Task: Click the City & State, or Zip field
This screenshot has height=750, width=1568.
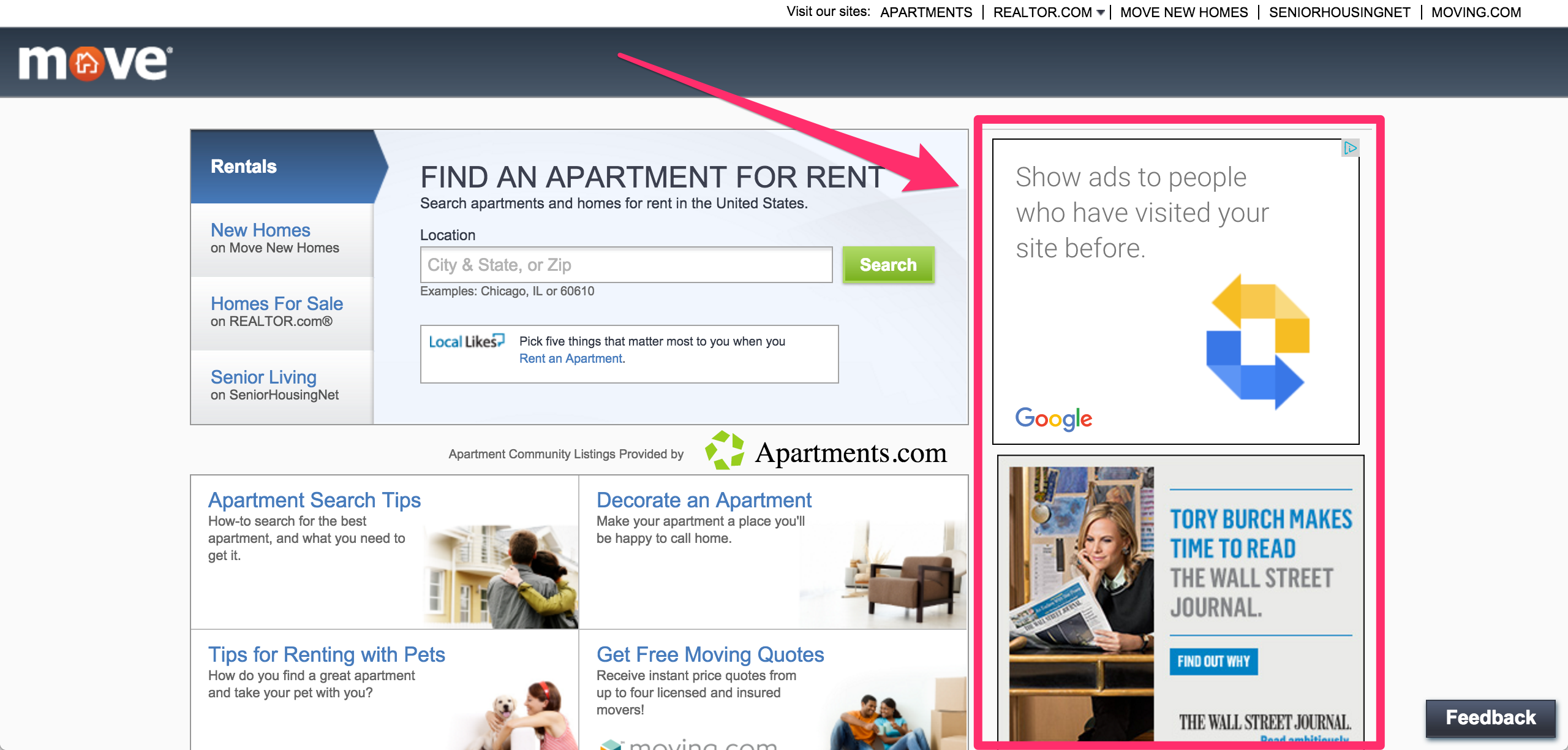Action: [x=626, y=265]
